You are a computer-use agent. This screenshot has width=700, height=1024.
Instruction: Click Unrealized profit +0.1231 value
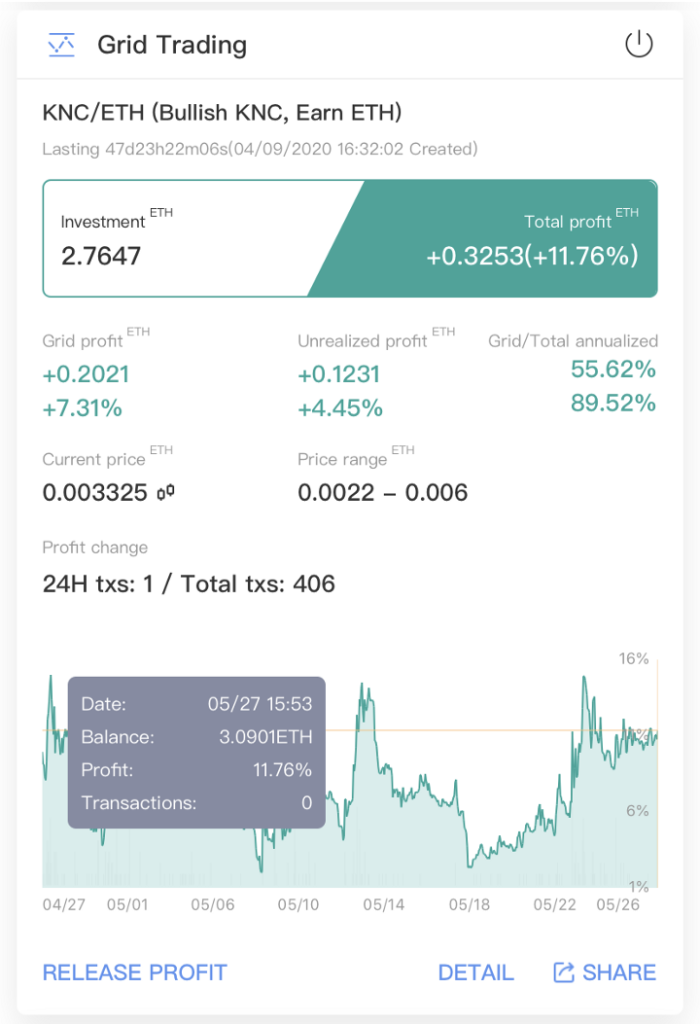tap(338, 374)
